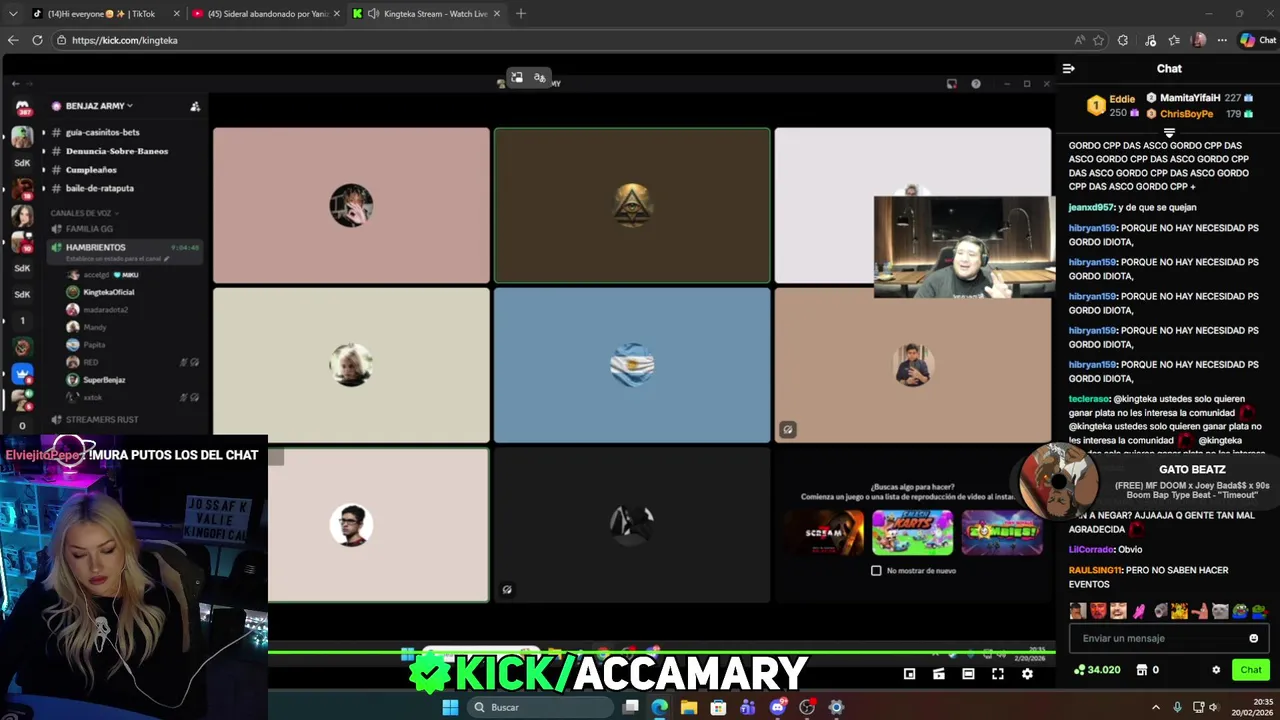Open Kick player settings gear

(x=1027, y=674)
